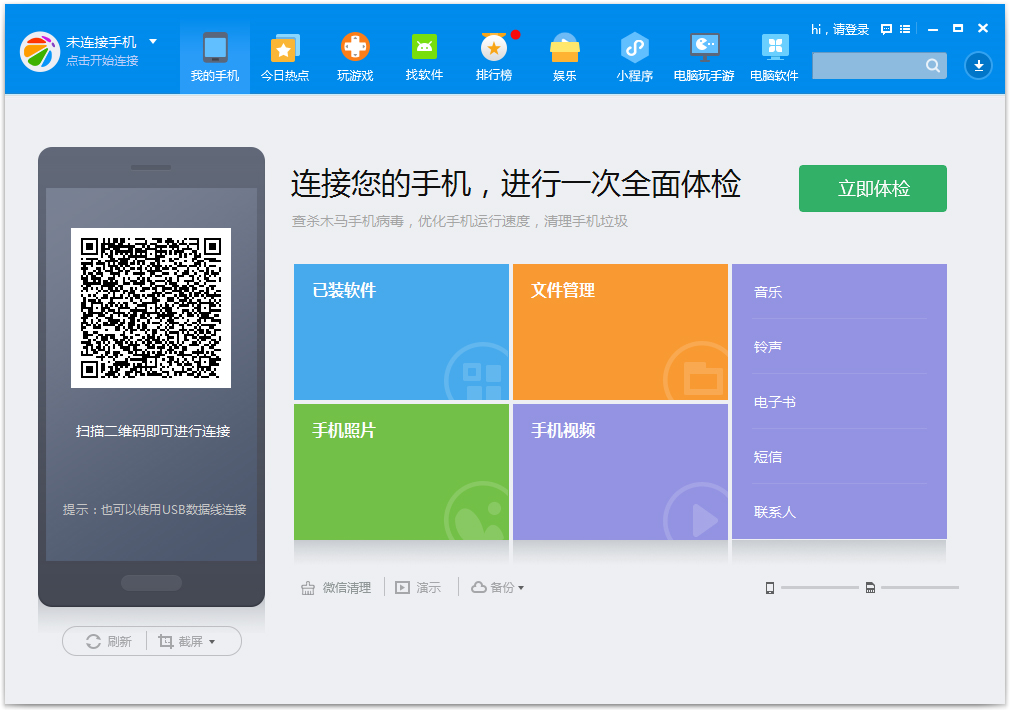This screenshot has width=1010, height=710.
Task: Click the 360 phone assistant logo
Action: [40, 52]
